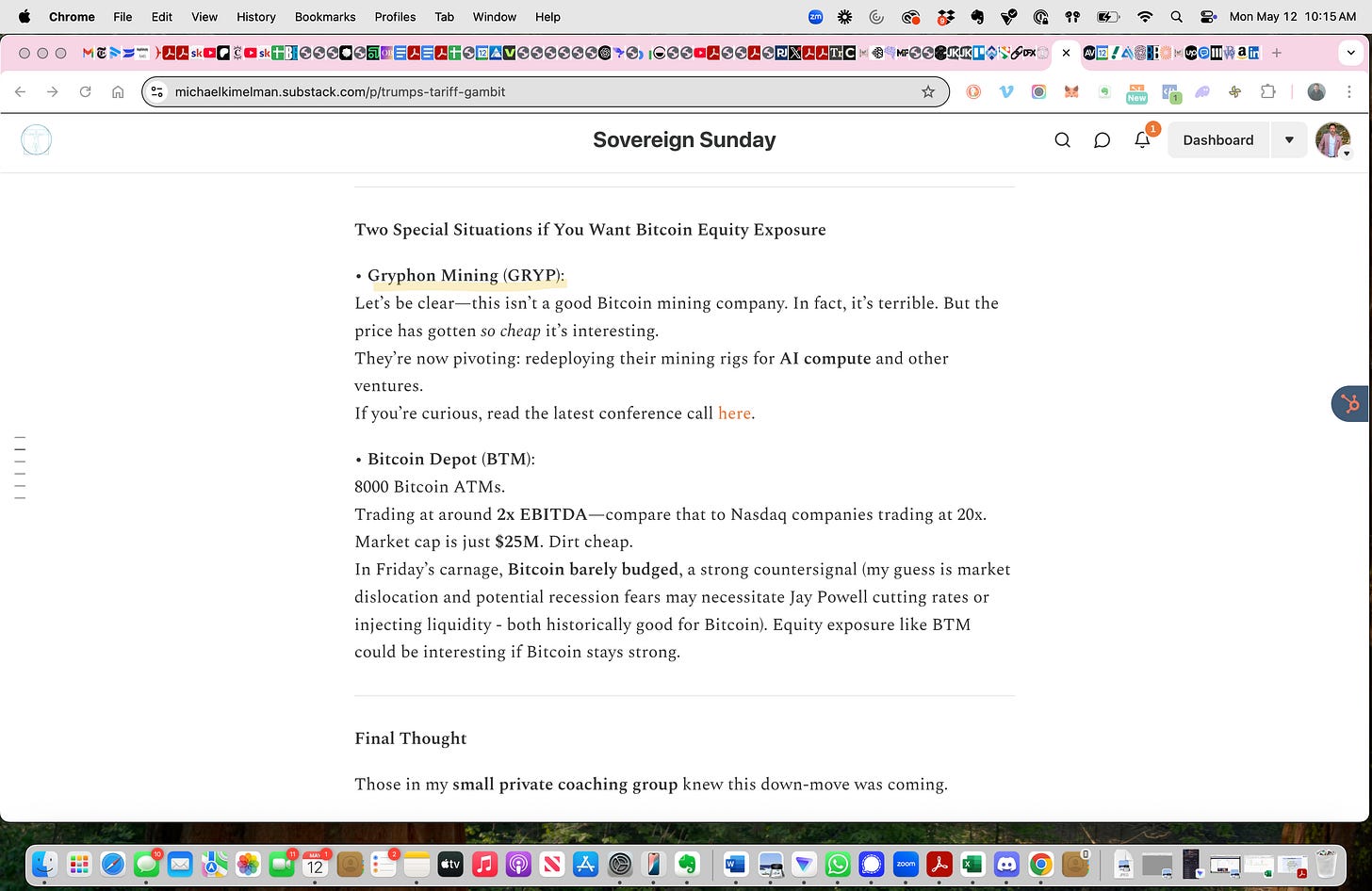Click the bold "AI compute" text

click(x=825, y=359)
